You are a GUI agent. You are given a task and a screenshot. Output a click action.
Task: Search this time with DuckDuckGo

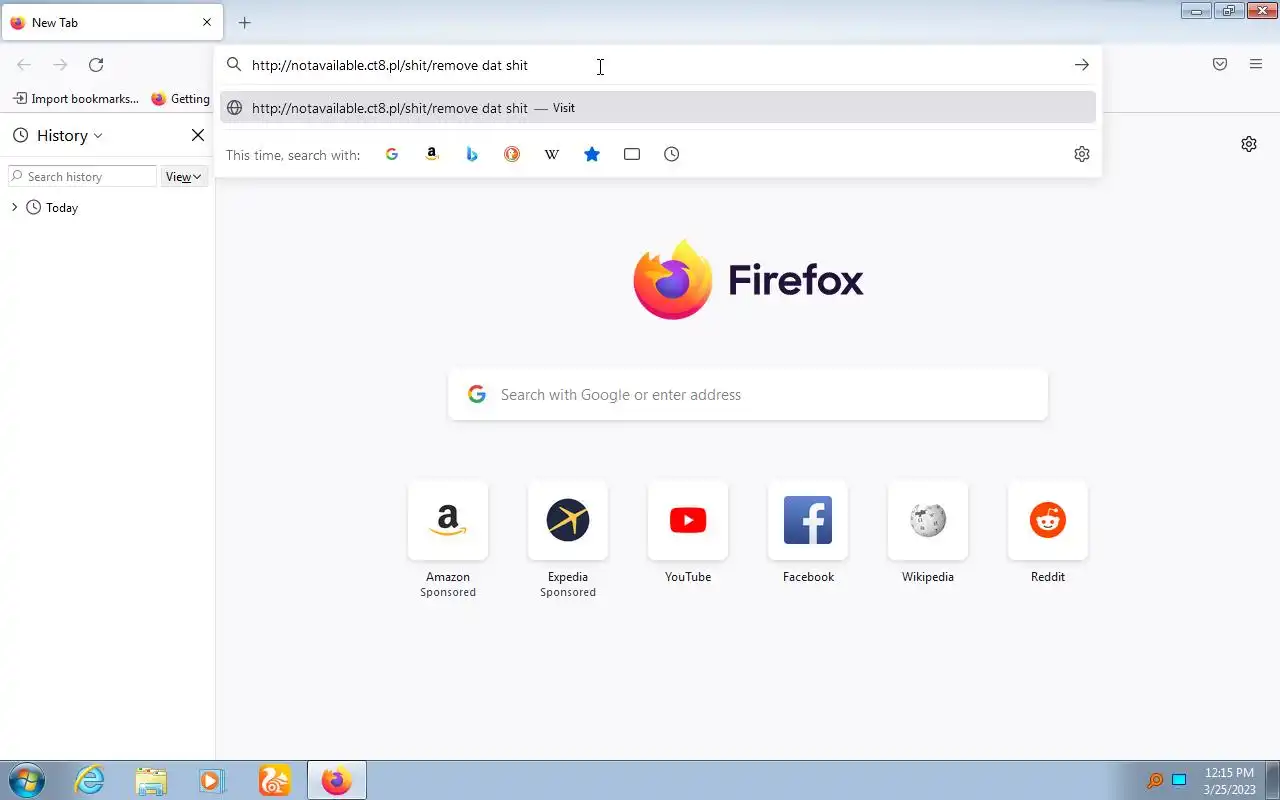click(512, 154)
